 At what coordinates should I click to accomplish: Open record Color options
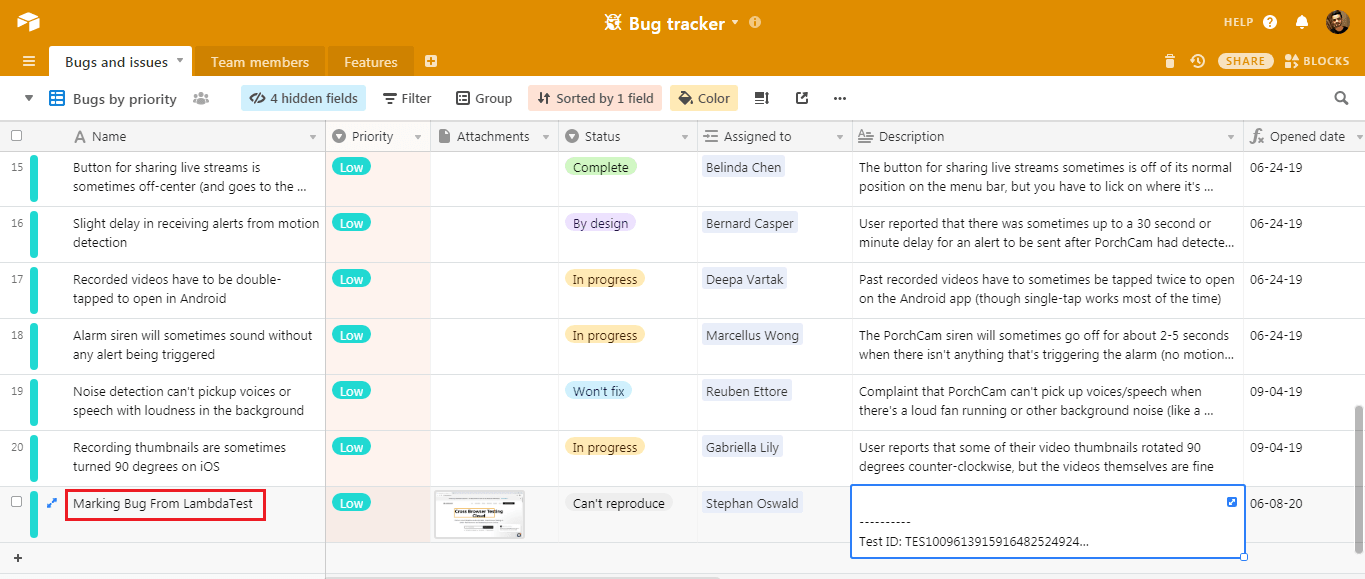click(x=703, y=97)
